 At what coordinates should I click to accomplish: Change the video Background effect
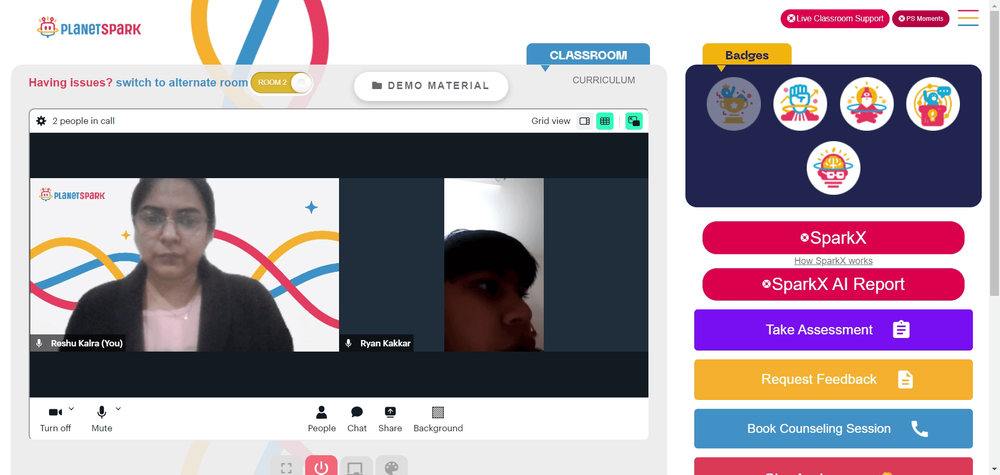[438, 419]
